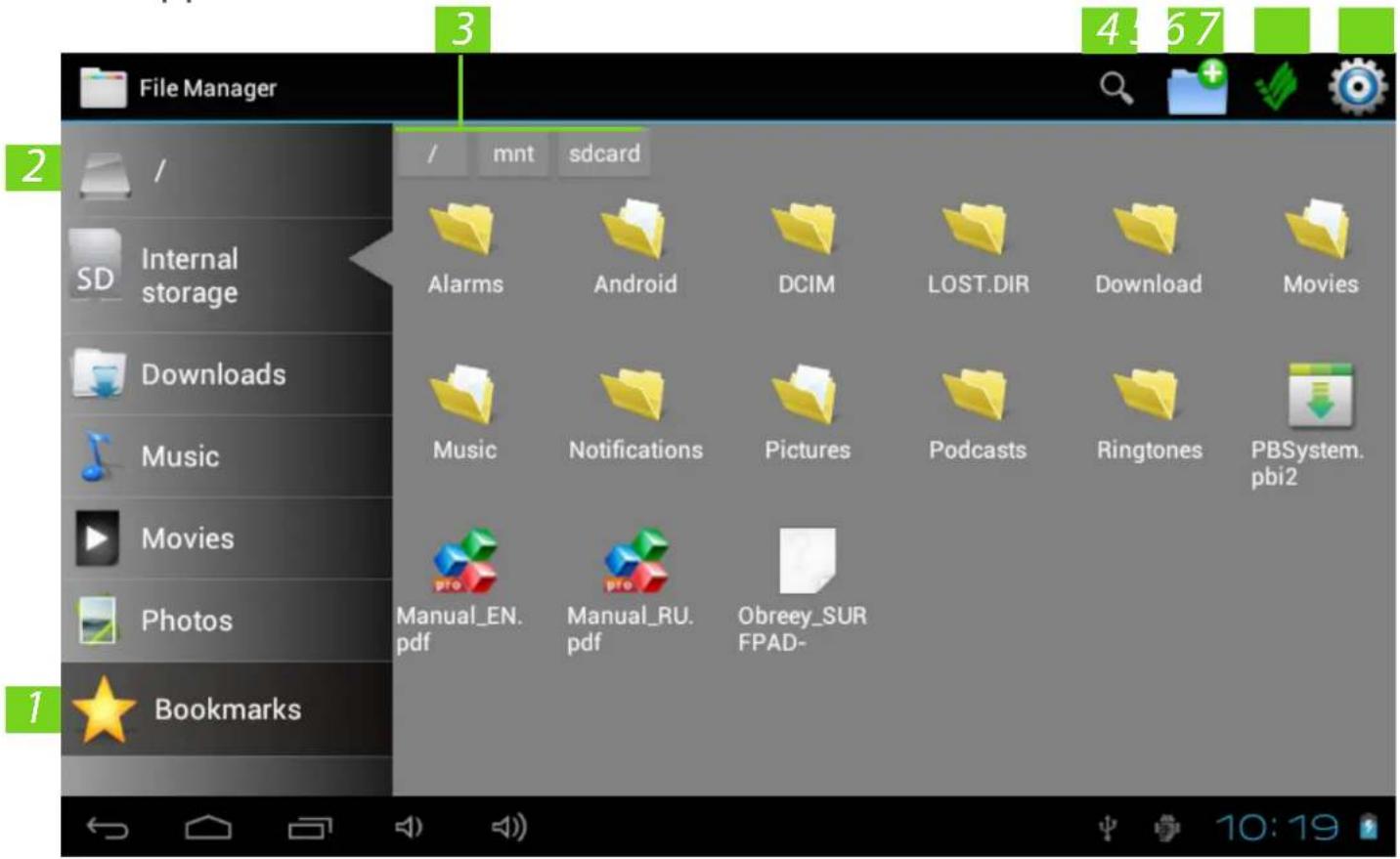Select the Obreey_SURFPAD- file

(x=803, y=591)
